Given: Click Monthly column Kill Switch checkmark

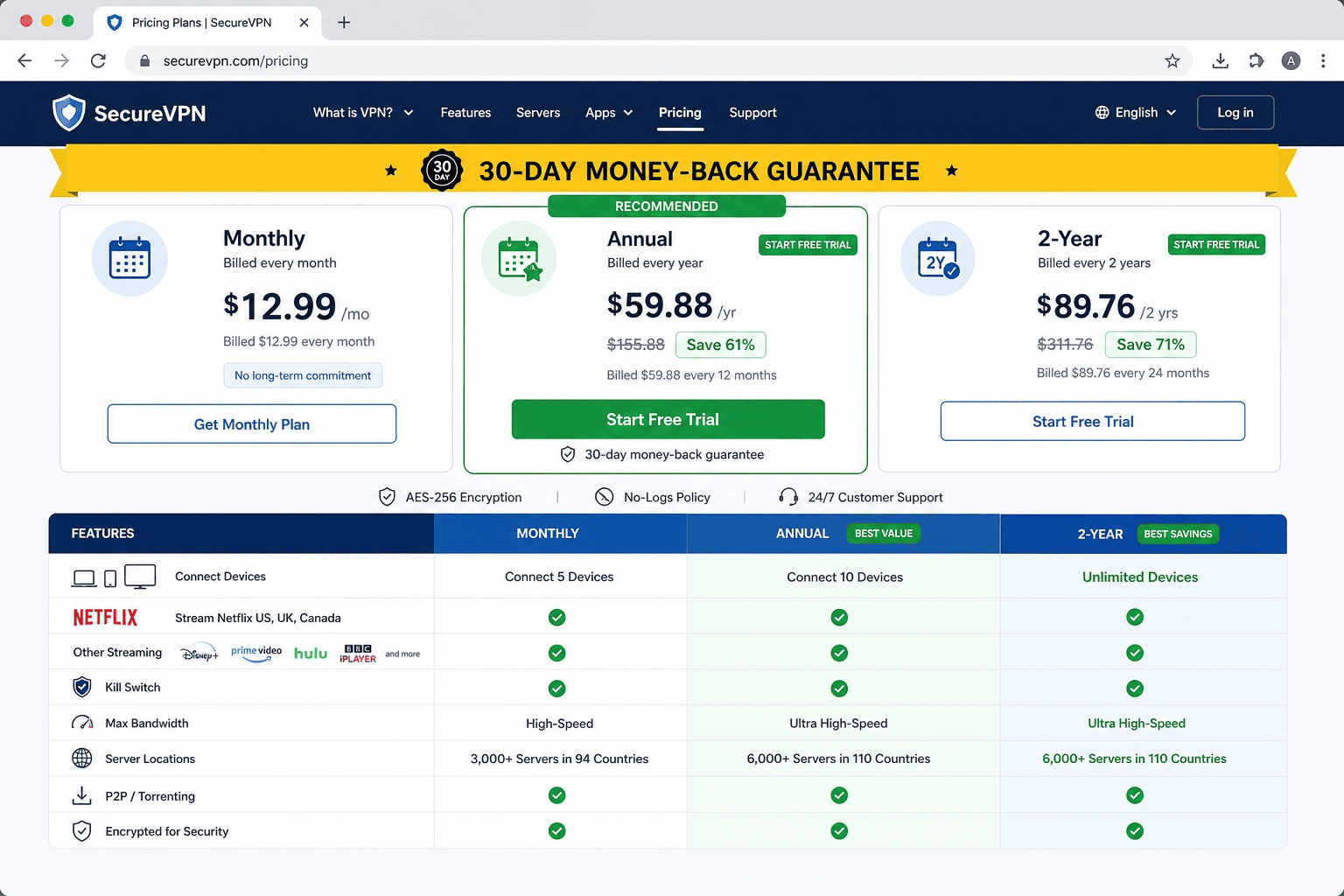Looking at the screenshot, I should (x=556, y=689).
